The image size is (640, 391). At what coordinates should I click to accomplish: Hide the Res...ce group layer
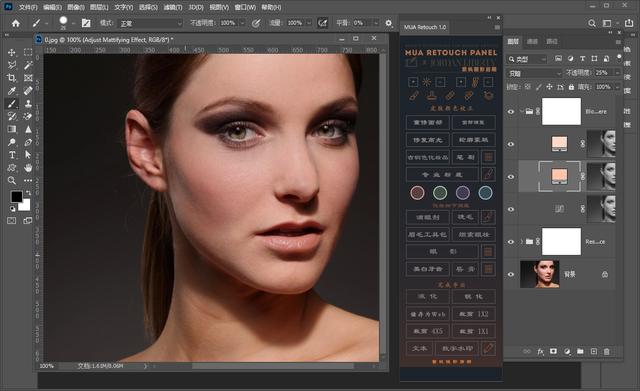pos(511,242)
